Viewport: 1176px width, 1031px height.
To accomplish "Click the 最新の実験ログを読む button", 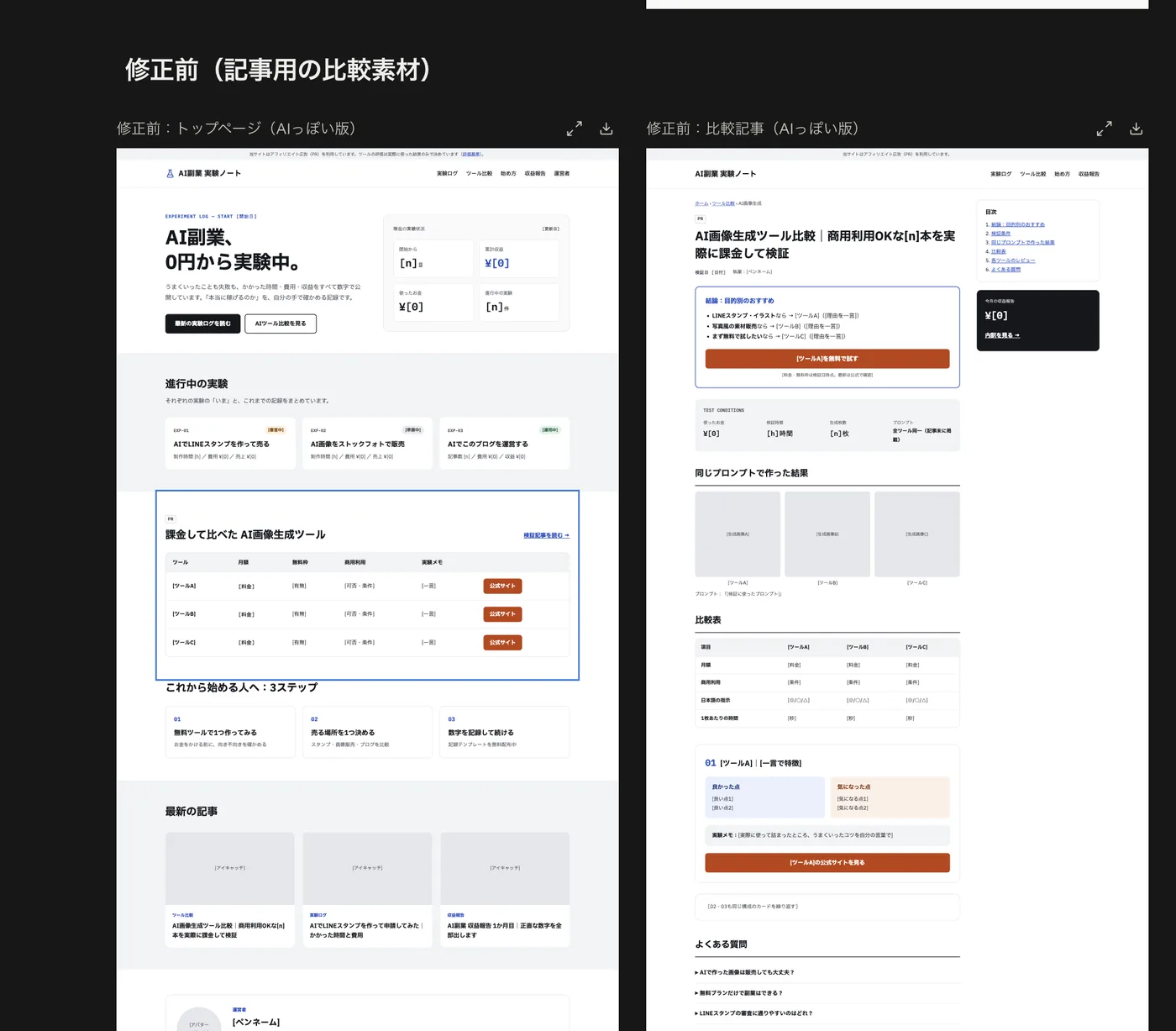I will [x=202, y=324].
